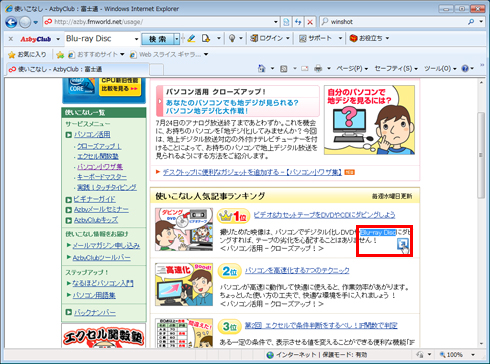Click the highlighter pen icon
Viewport: 490px width, 364px height.
pyautogui.click(x=191, y=39)
